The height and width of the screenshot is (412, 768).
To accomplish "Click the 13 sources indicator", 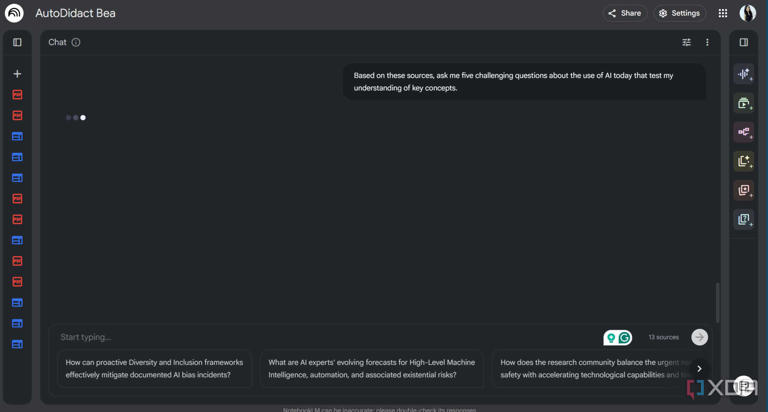I will tap(664, 337).
